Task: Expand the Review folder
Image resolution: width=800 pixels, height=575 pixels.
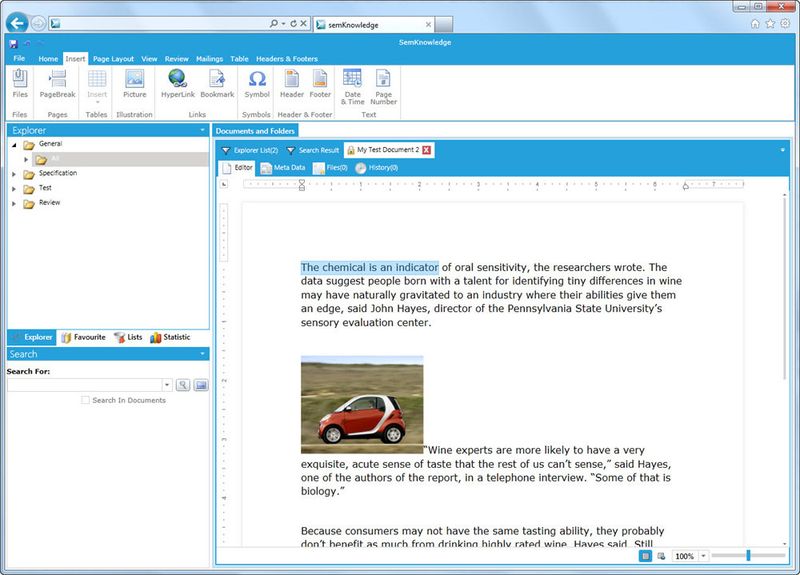Action: pos(14,204)
